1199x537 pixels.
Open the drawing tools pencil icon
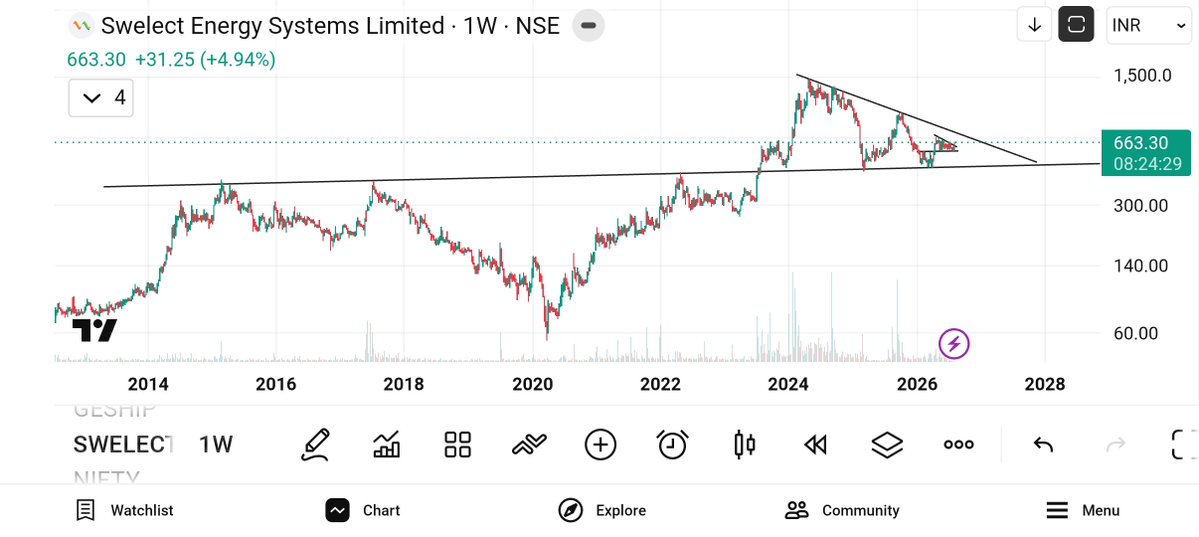[315, 444]
